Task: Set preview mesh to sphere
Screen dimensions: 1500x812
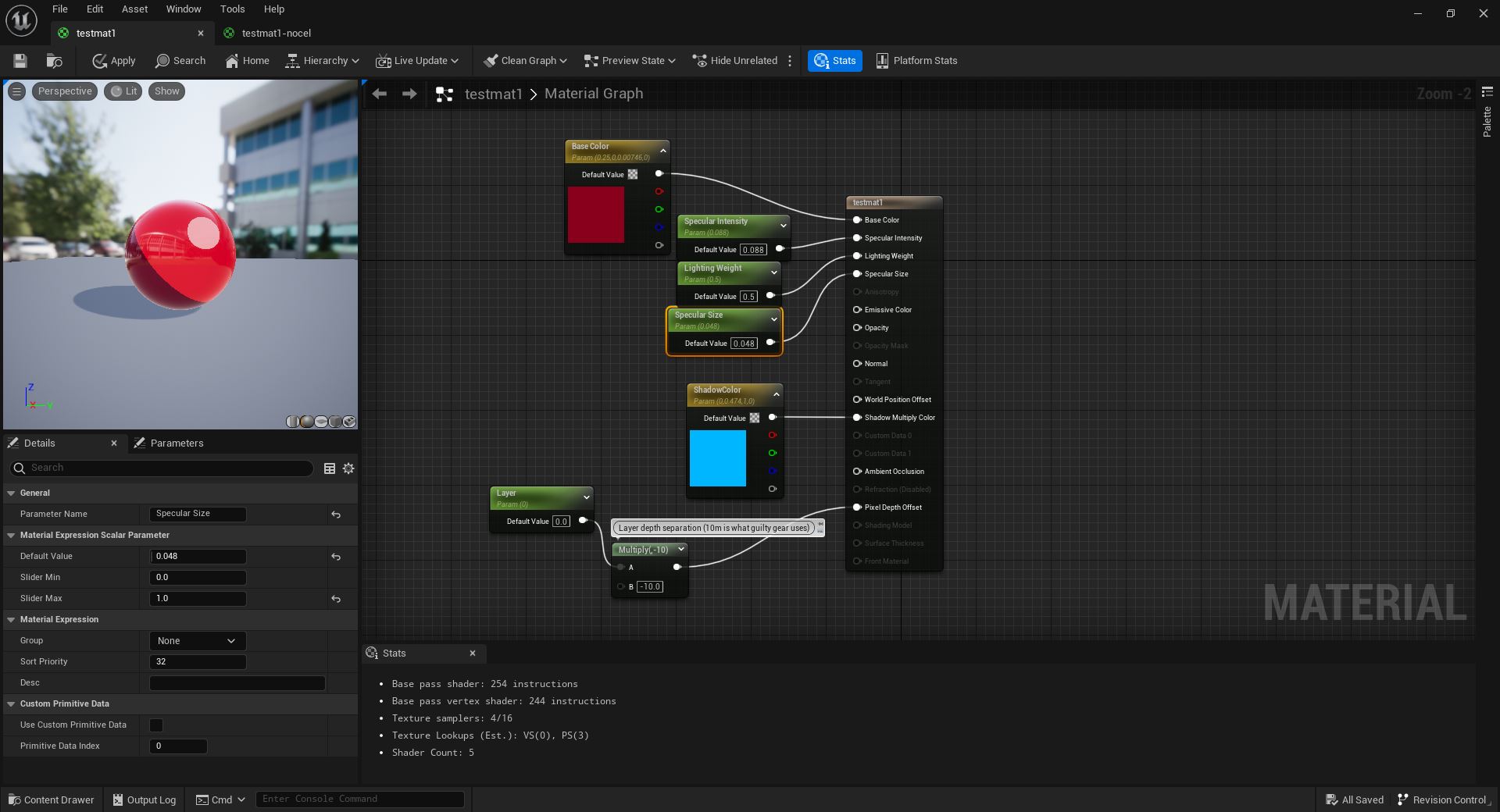Action: (x=306, y=422)
